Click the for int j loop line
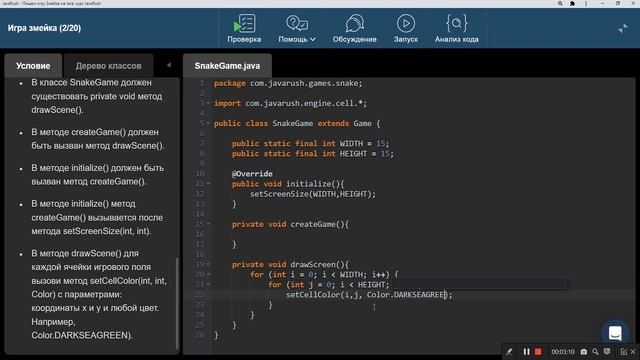 (x=329, y=284)
